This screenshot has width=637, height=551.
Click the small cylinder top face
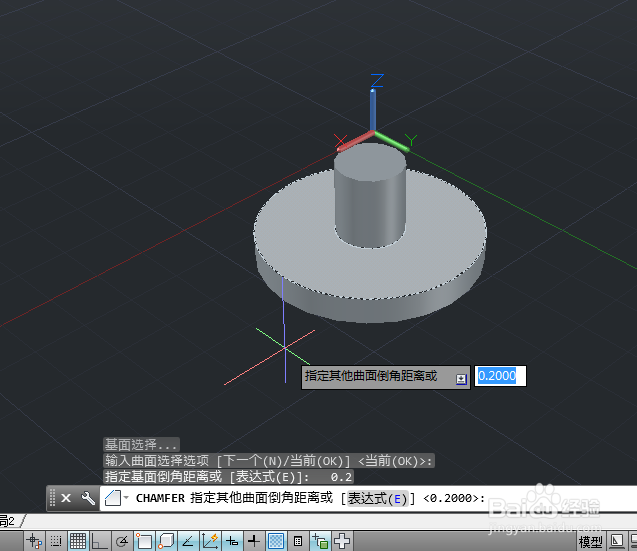tap(370, 161)
